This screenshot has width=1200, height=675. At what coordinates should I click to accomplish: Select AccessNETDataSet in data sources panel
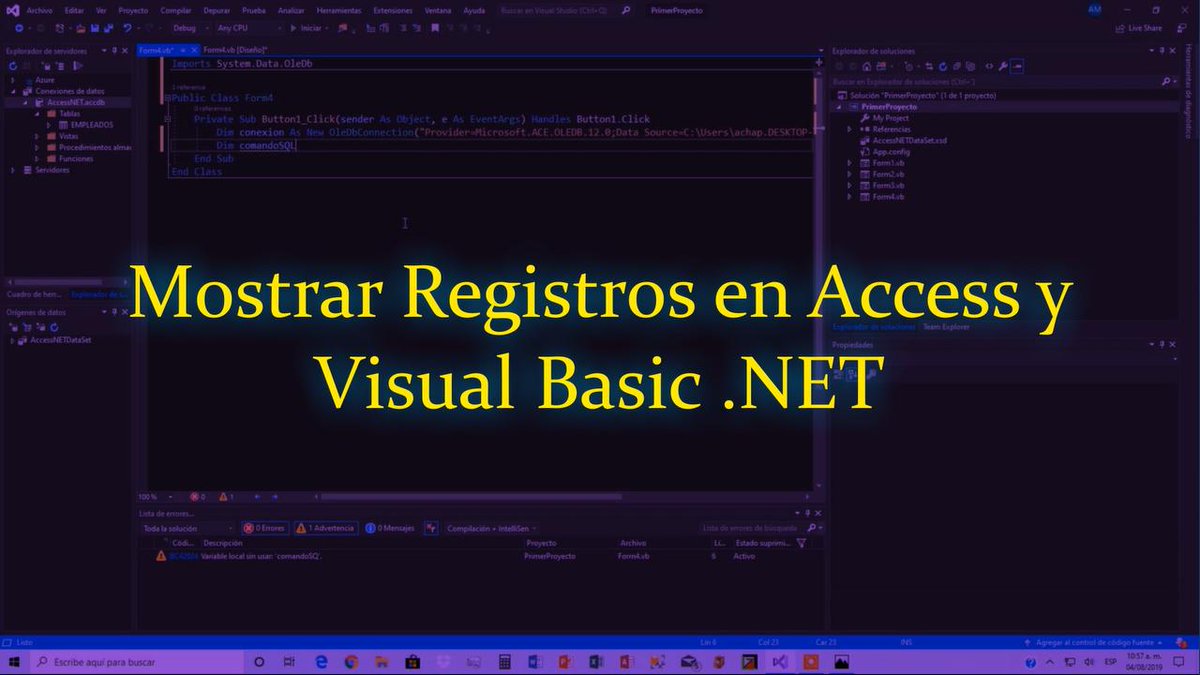pyautogui.click(x=60, y=340)
